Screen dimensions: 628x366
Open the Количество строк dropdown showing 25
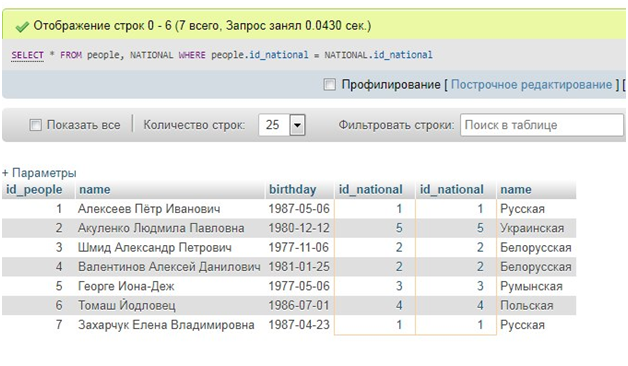[282, 125]
